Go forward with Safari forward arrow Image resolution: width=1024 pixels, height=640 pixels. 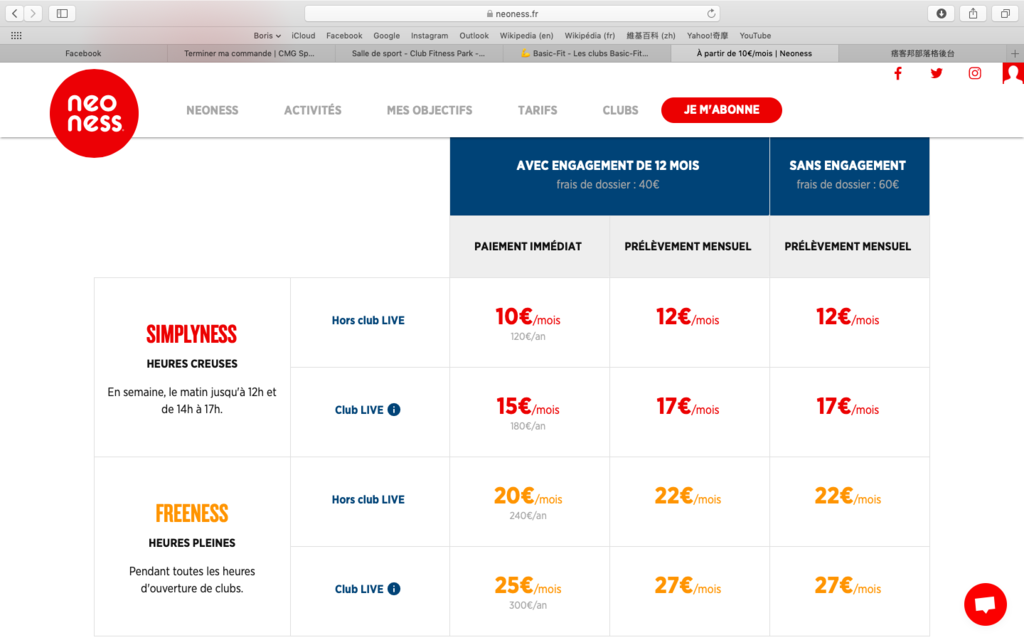click(x=33, y=13)
